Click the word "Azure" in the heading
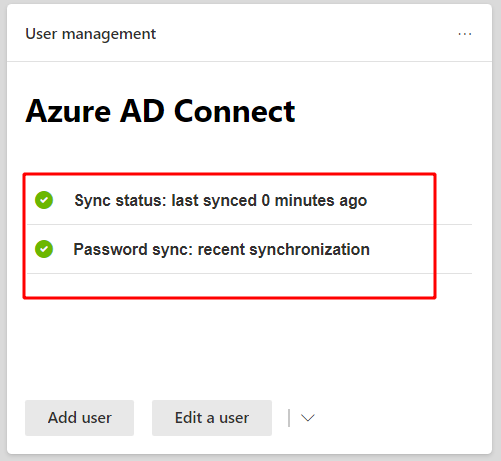The height and width of the screenshot is (461, 501). pyautogui.click(x=68, y=111)
